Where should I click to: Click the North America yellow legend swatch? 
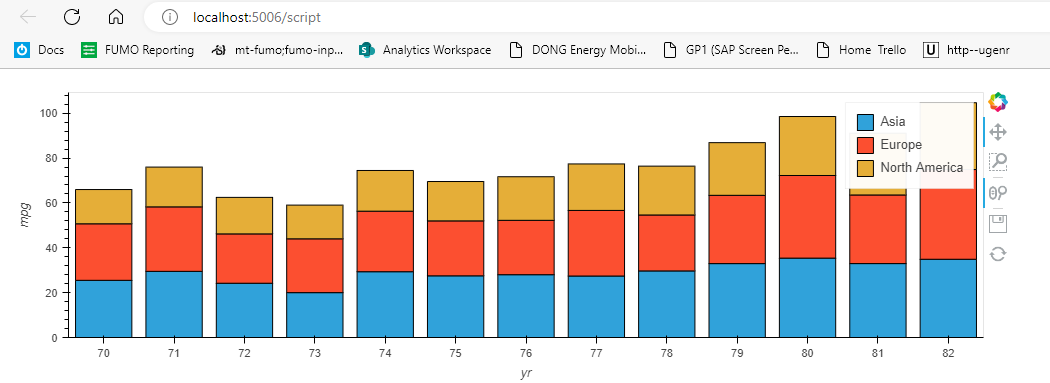(x=865, y=167)
